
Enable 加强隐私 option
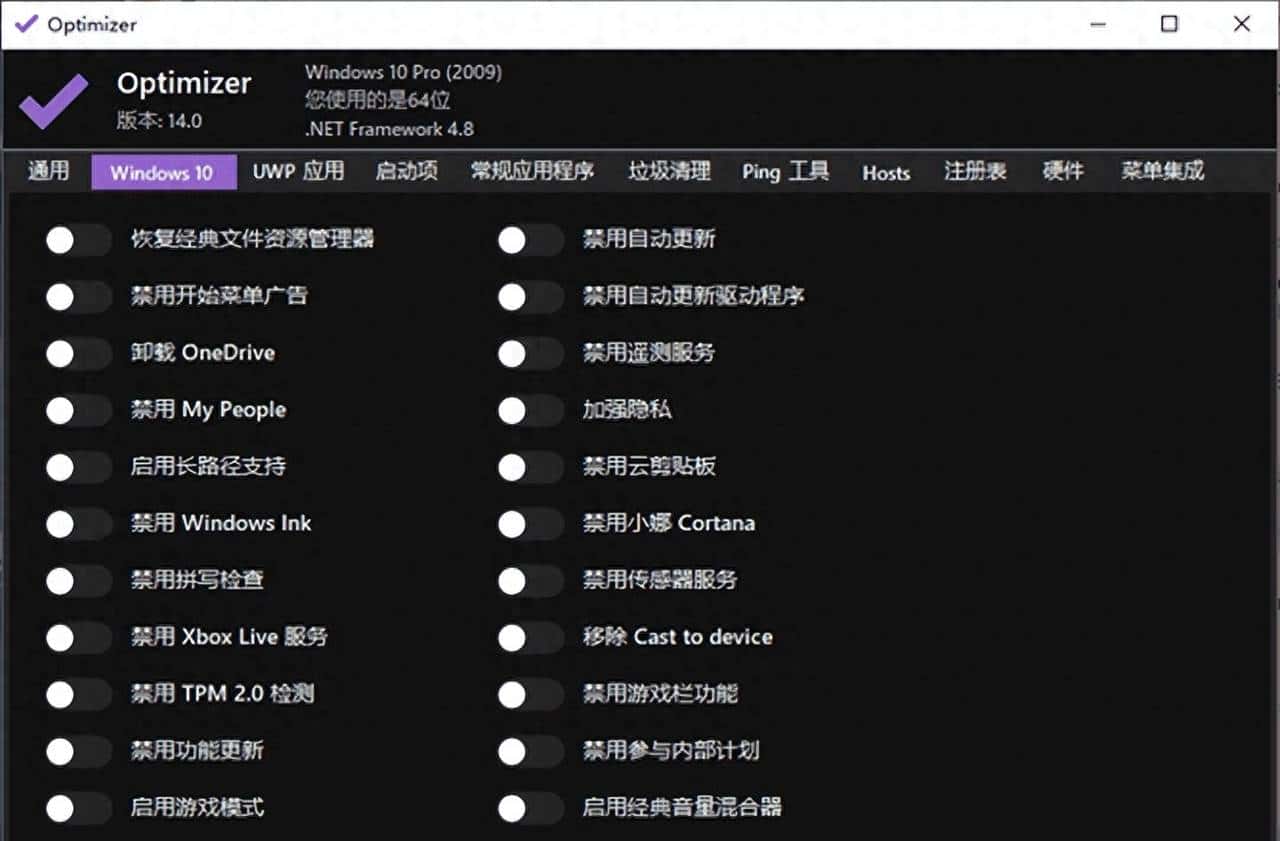pyautogui.click(x=529, y=410)
